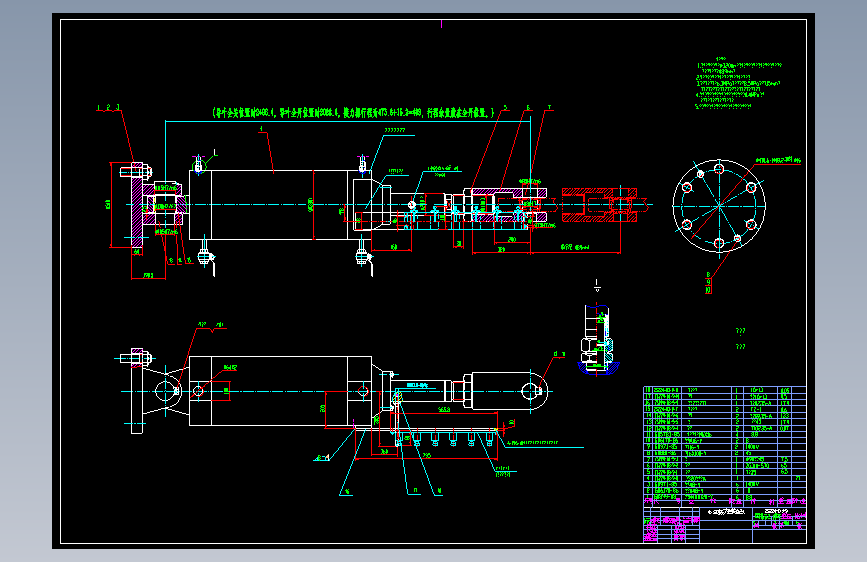This screenshot has height=562, width=867.
Task: Click the clevis eye hole in plan view
Action: [531, 391]
